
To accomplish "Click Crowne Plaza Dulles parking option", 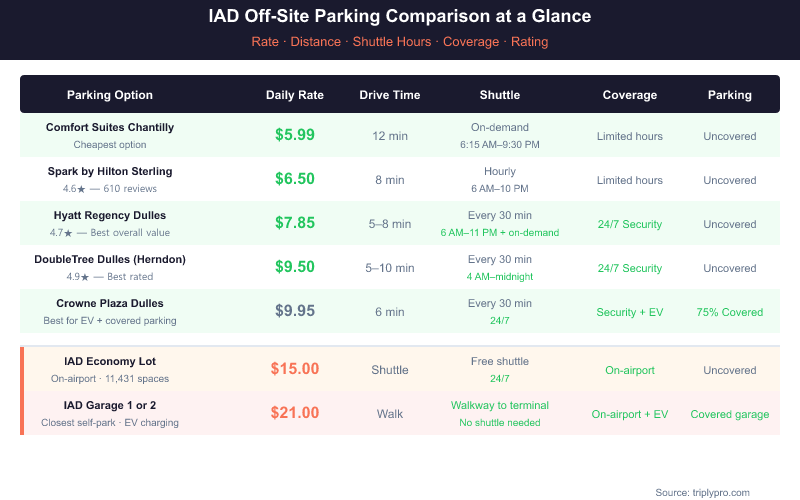I will 110,303.
